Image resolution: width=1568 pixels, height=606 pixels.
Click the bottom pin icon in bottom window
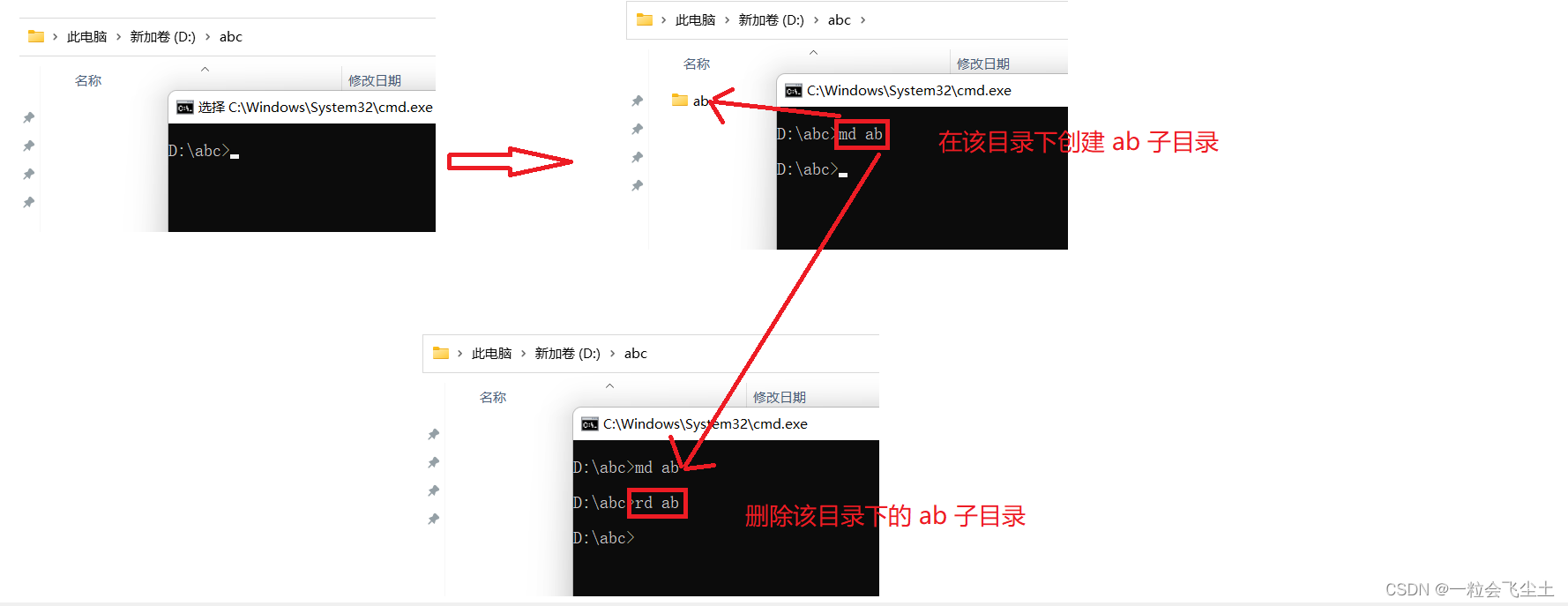tap(434, 519)
